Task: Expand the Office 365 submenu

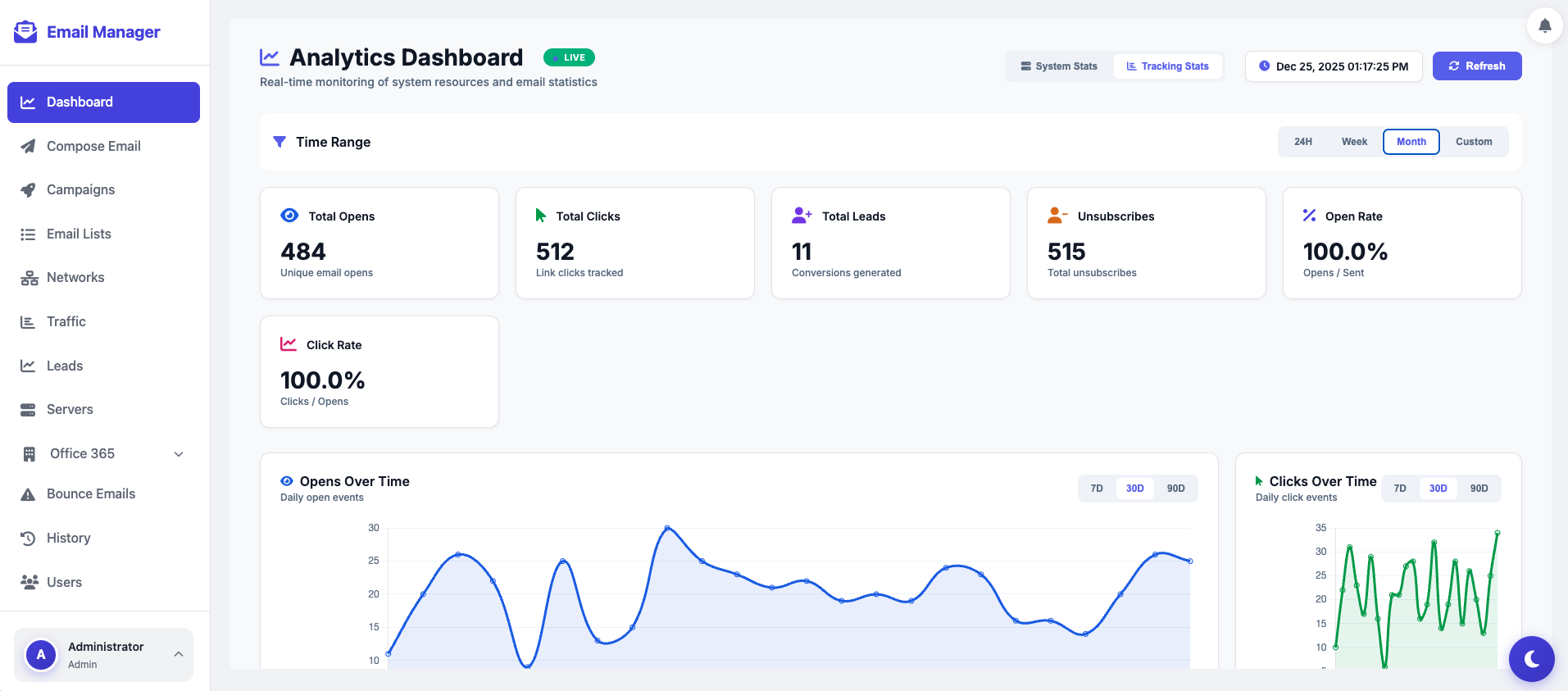Action: [179, 454]
